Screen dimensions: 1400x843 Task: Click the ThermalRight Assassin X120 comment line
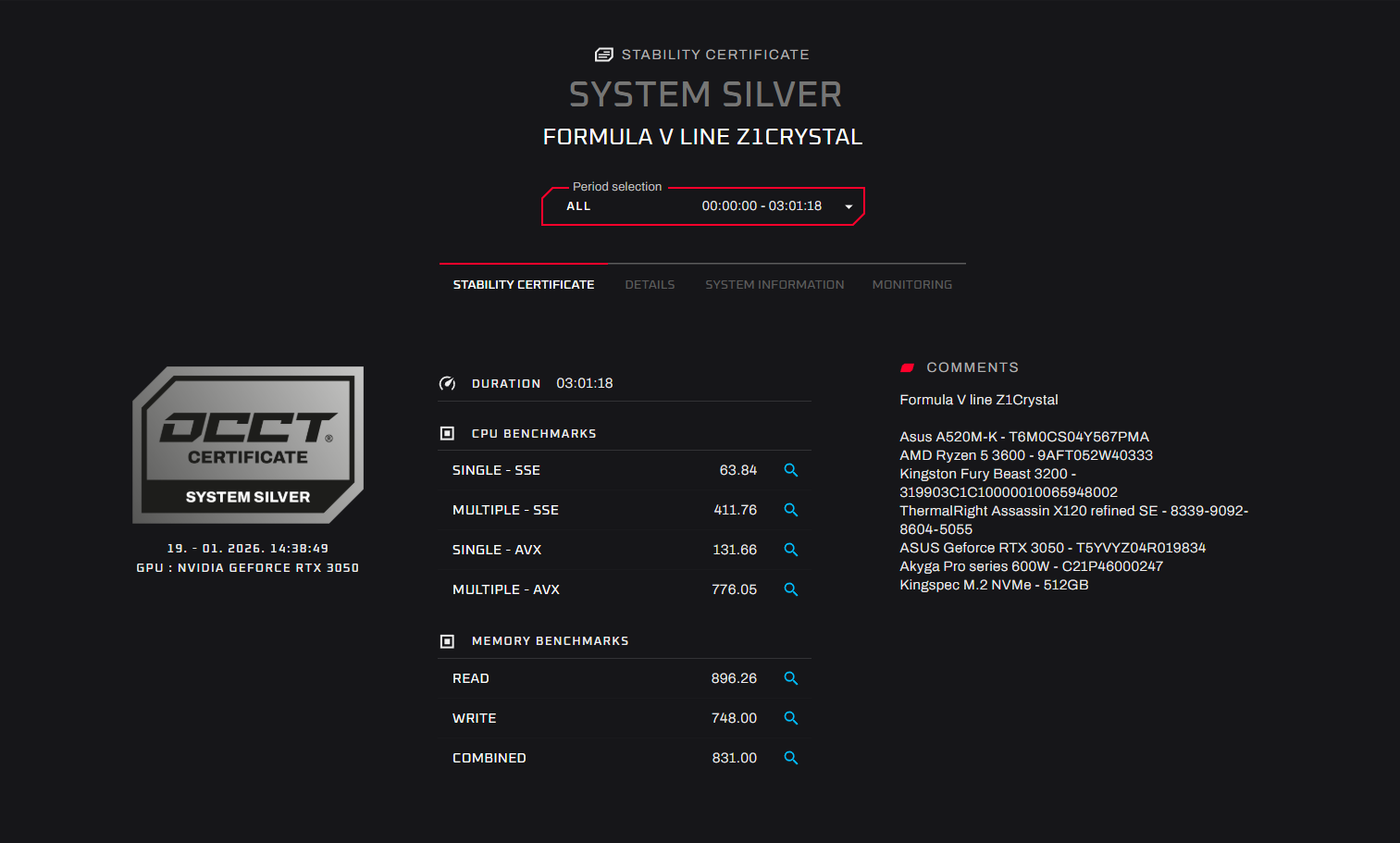1074,520
